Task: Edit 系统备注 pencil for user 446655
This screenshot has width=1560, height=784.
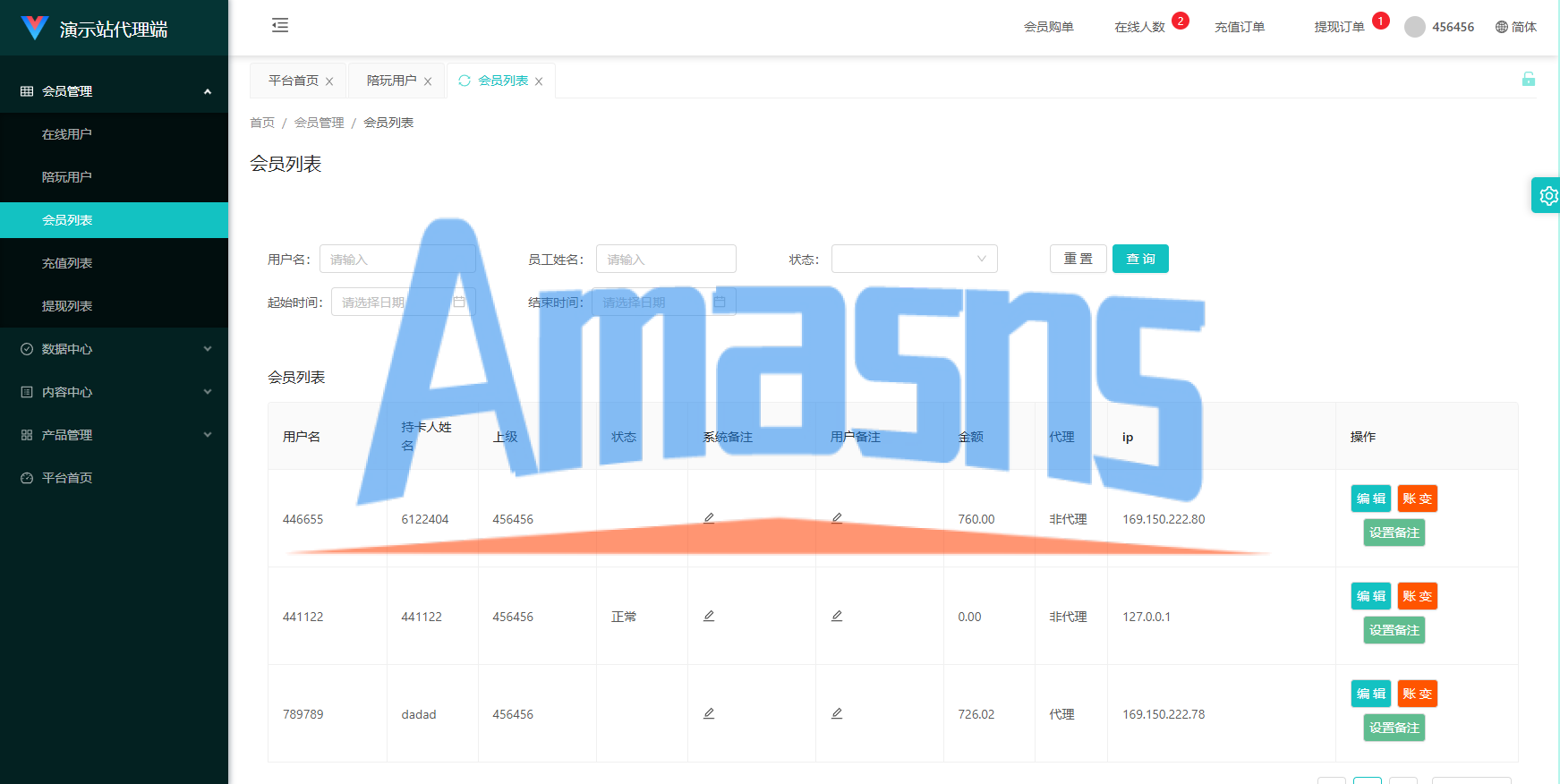Action: coord(709,518)
